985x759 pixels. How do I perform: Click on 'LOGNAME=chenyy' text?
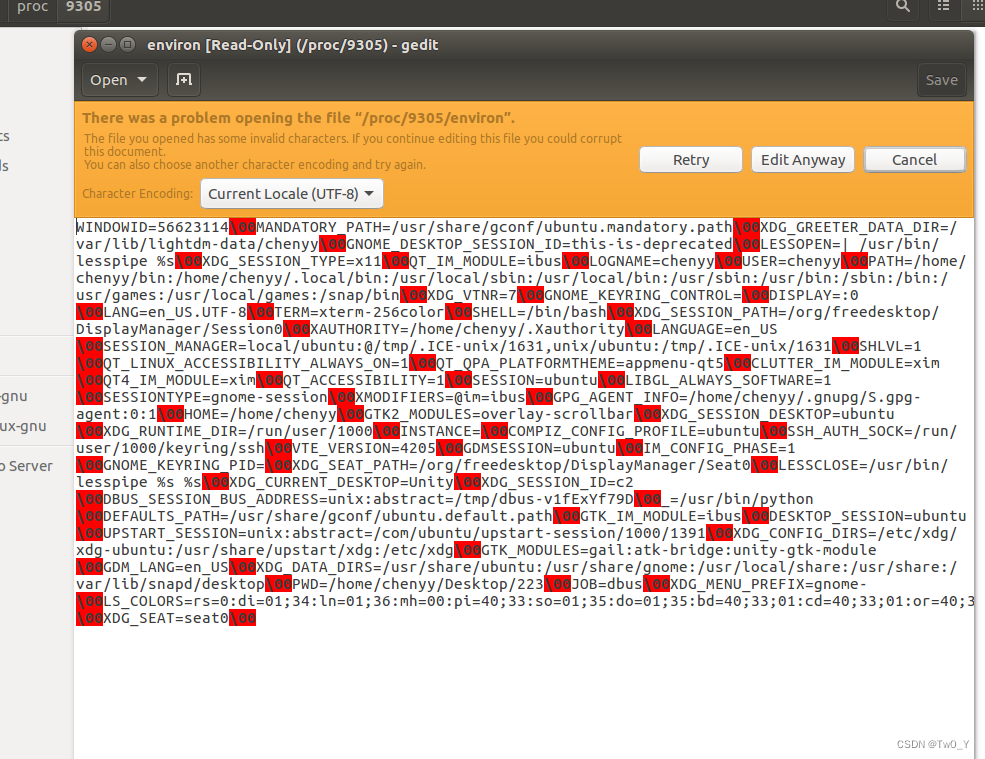pyautogui.click(x=652, y=261)
